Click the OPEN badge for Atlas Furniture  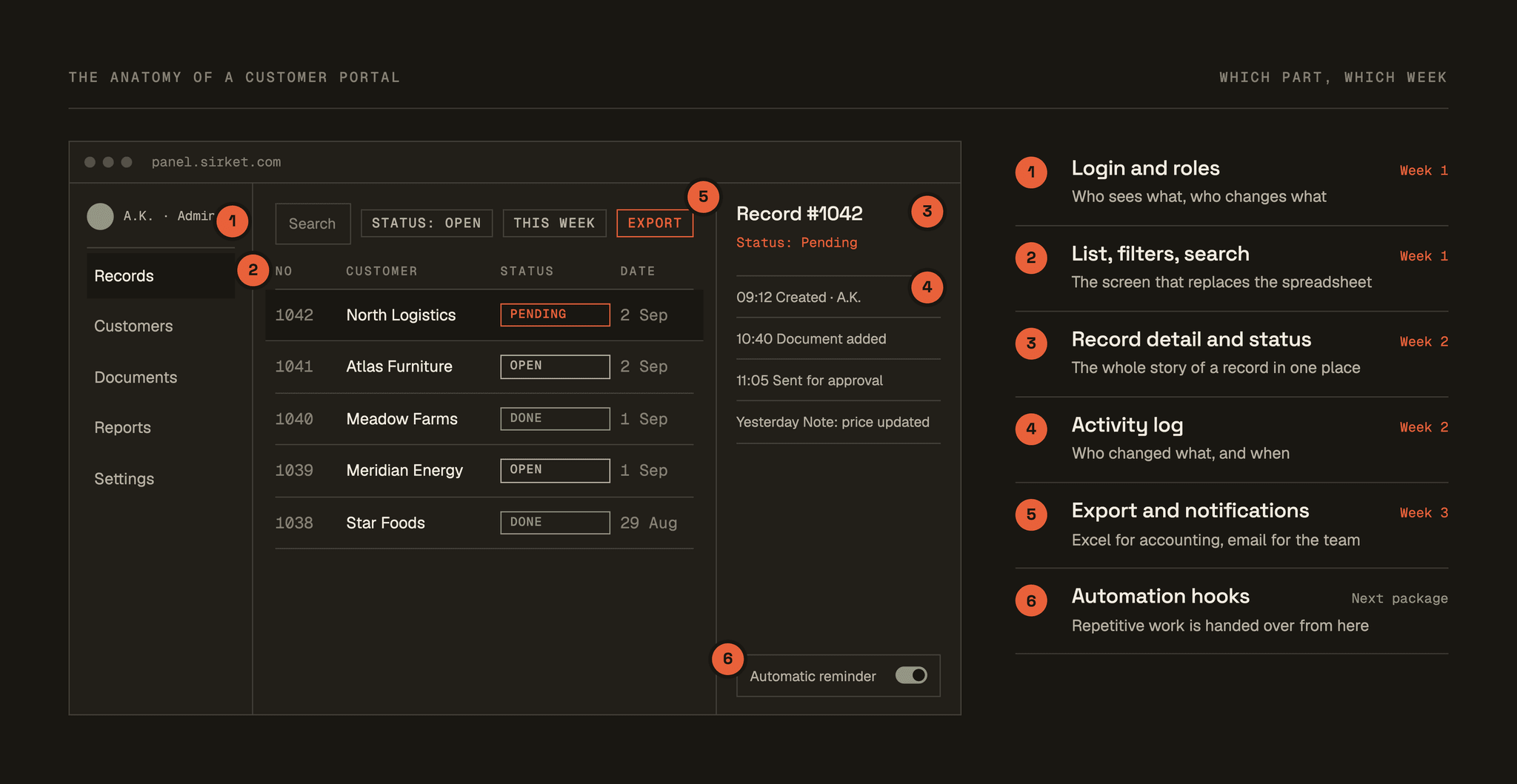[555, 366]
